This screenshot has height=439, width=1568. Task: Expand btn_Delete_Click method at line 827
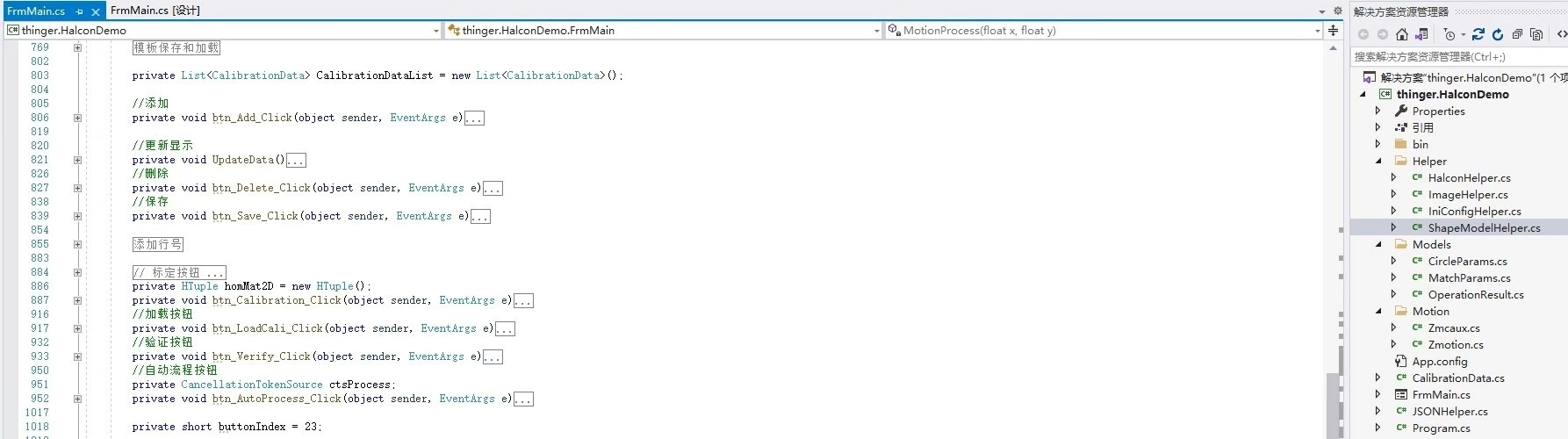[77, 188]
